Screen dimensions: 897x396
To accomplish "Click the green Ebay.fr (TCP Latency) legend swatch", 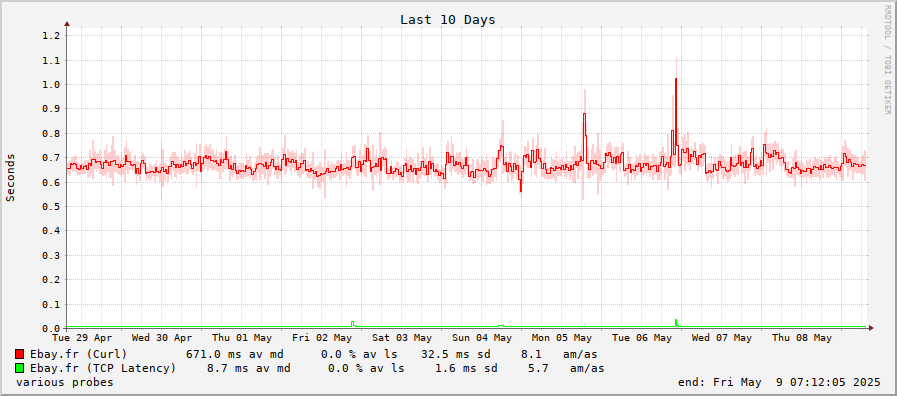I will [20, 368].
